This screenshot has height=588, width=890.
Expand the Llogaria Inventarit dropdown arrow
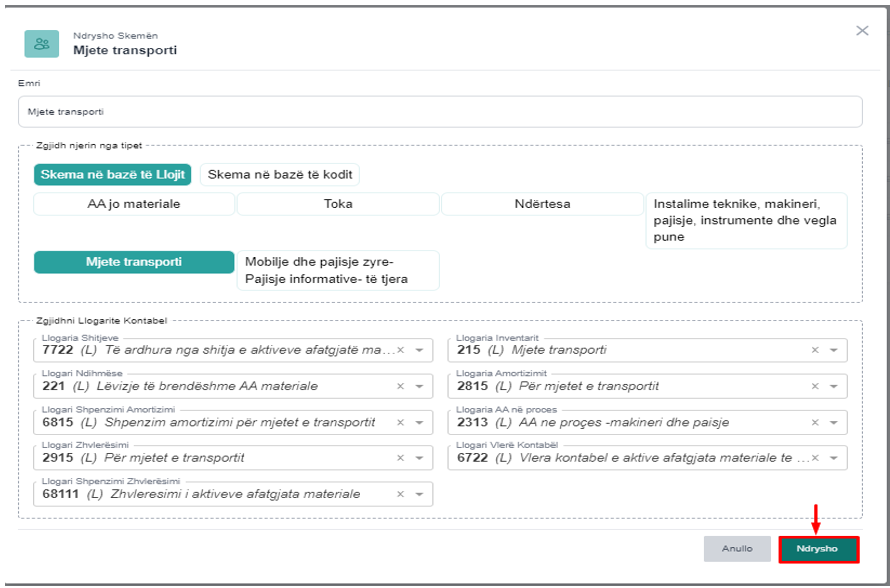point(832,351)
